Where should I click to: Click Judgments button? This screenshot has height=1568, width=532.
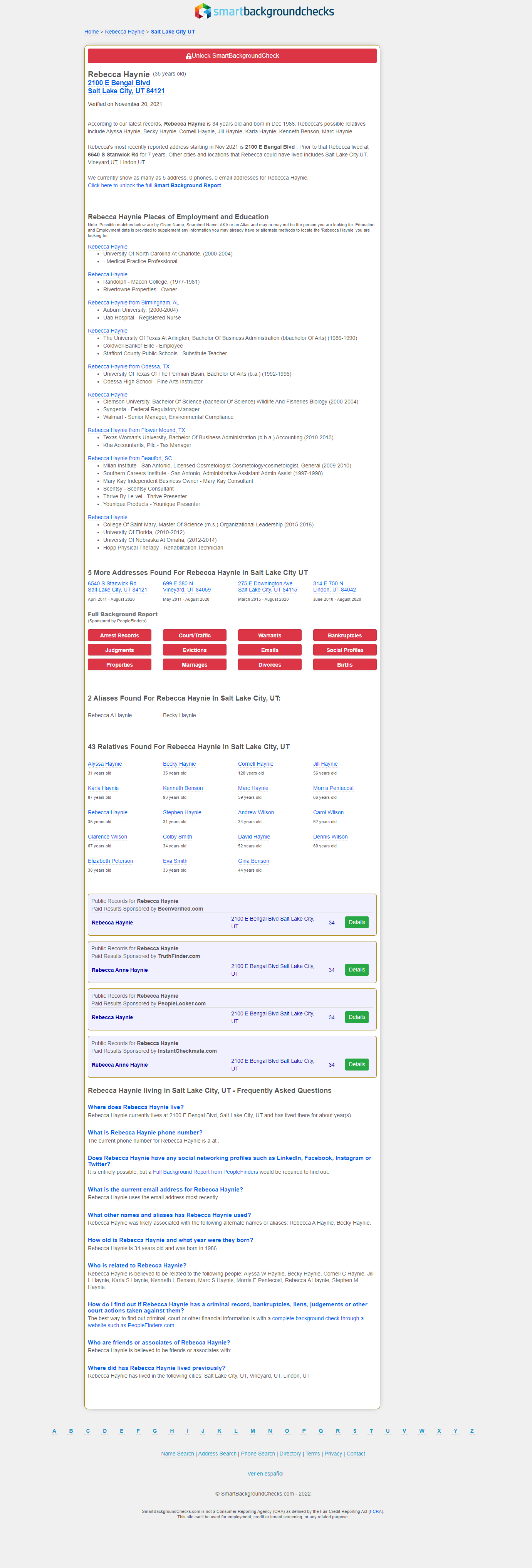coord(119,650)
